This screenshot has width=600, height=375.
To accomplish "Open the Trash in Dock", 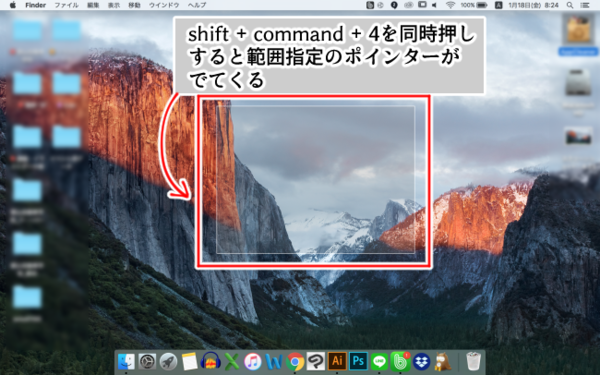I will pos(473,361).
